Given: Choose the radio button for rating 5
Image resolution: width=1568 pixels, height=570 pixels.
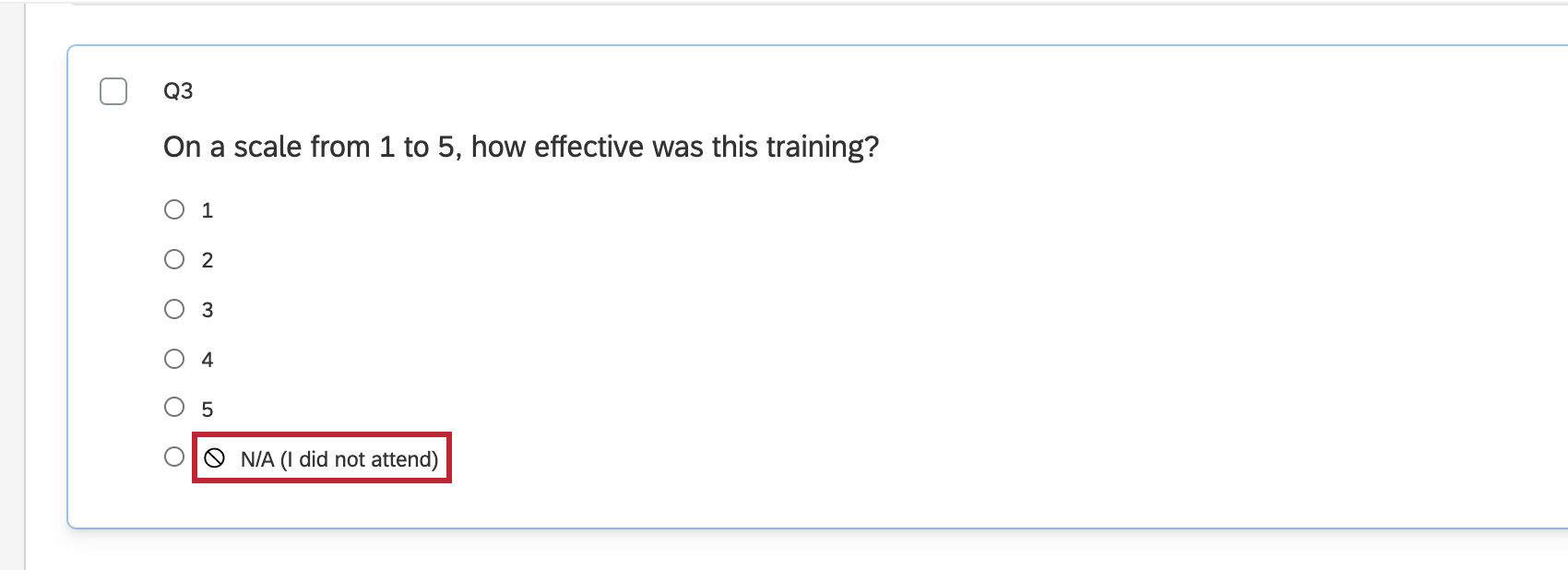Looking at the screenshot, I should point(174,407).
